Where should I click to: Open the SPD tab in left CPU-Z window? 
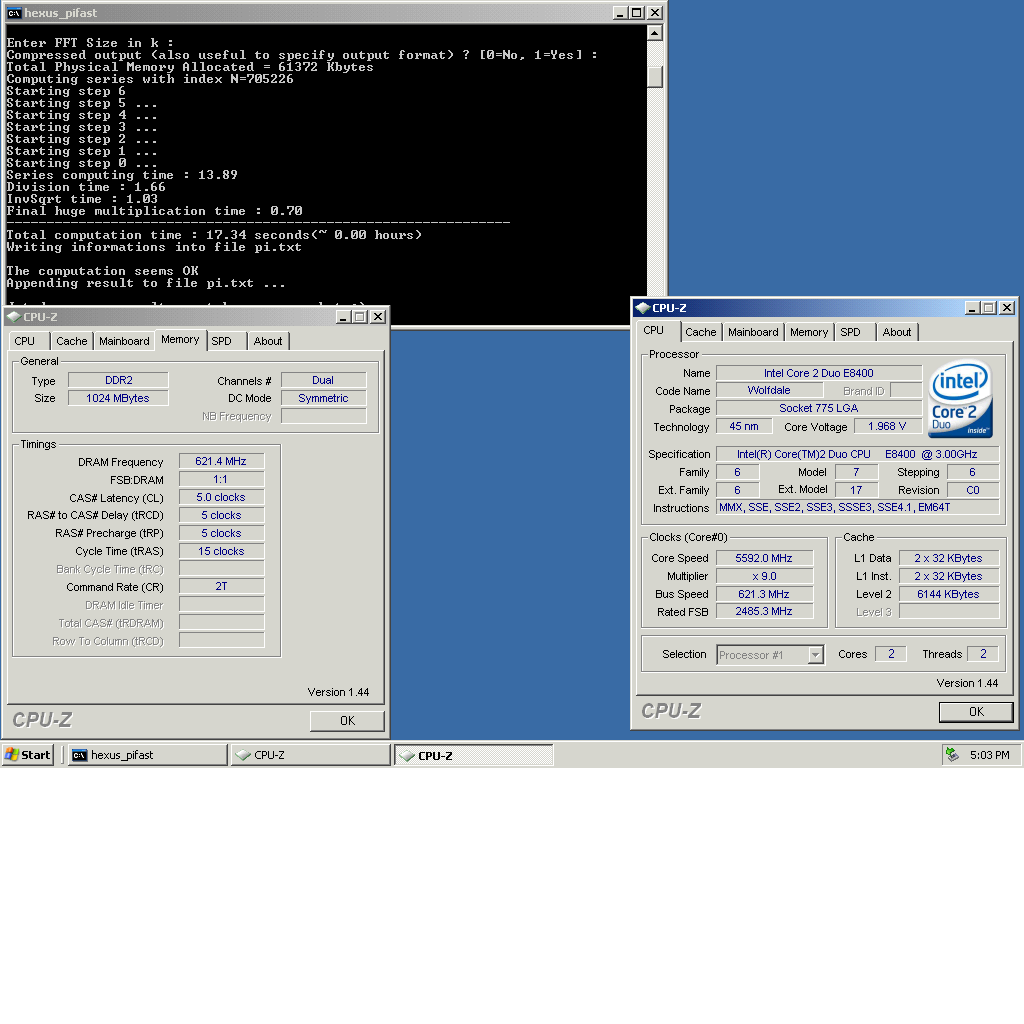222,341
